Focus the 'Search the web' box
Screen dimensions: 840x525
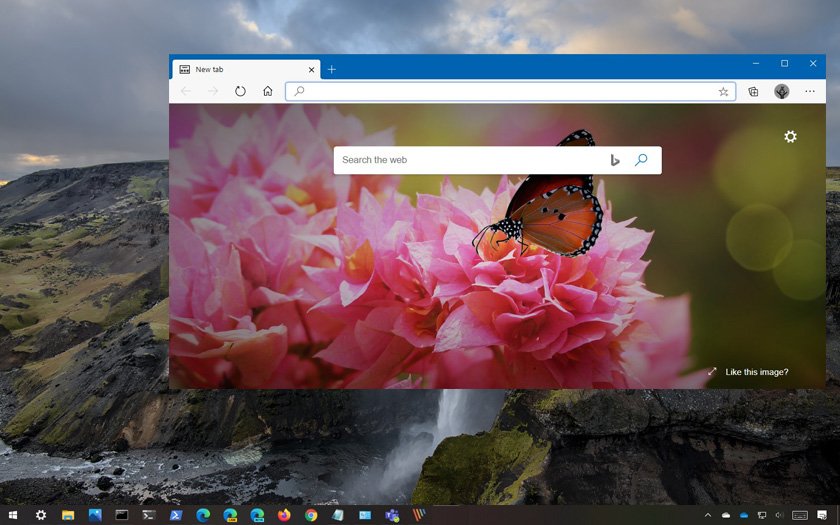coord(470,160)
